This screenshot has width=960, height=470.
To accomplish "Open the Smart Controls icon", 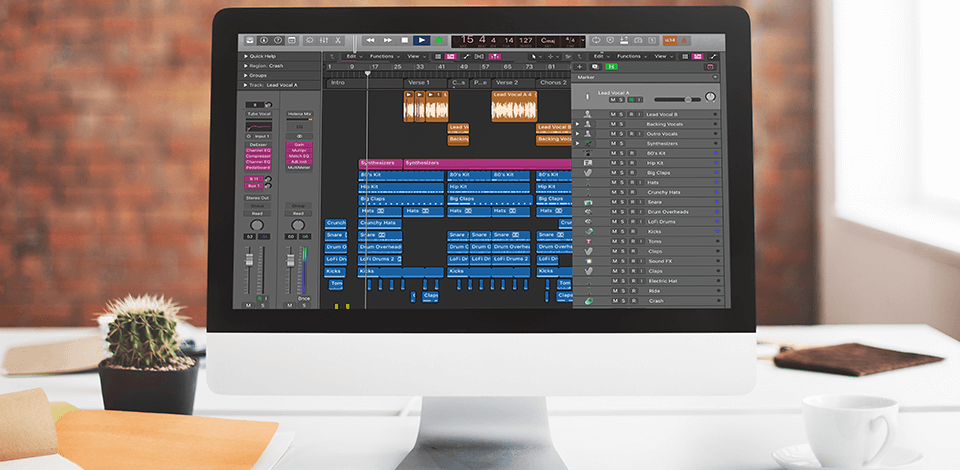I will (310, 40).
